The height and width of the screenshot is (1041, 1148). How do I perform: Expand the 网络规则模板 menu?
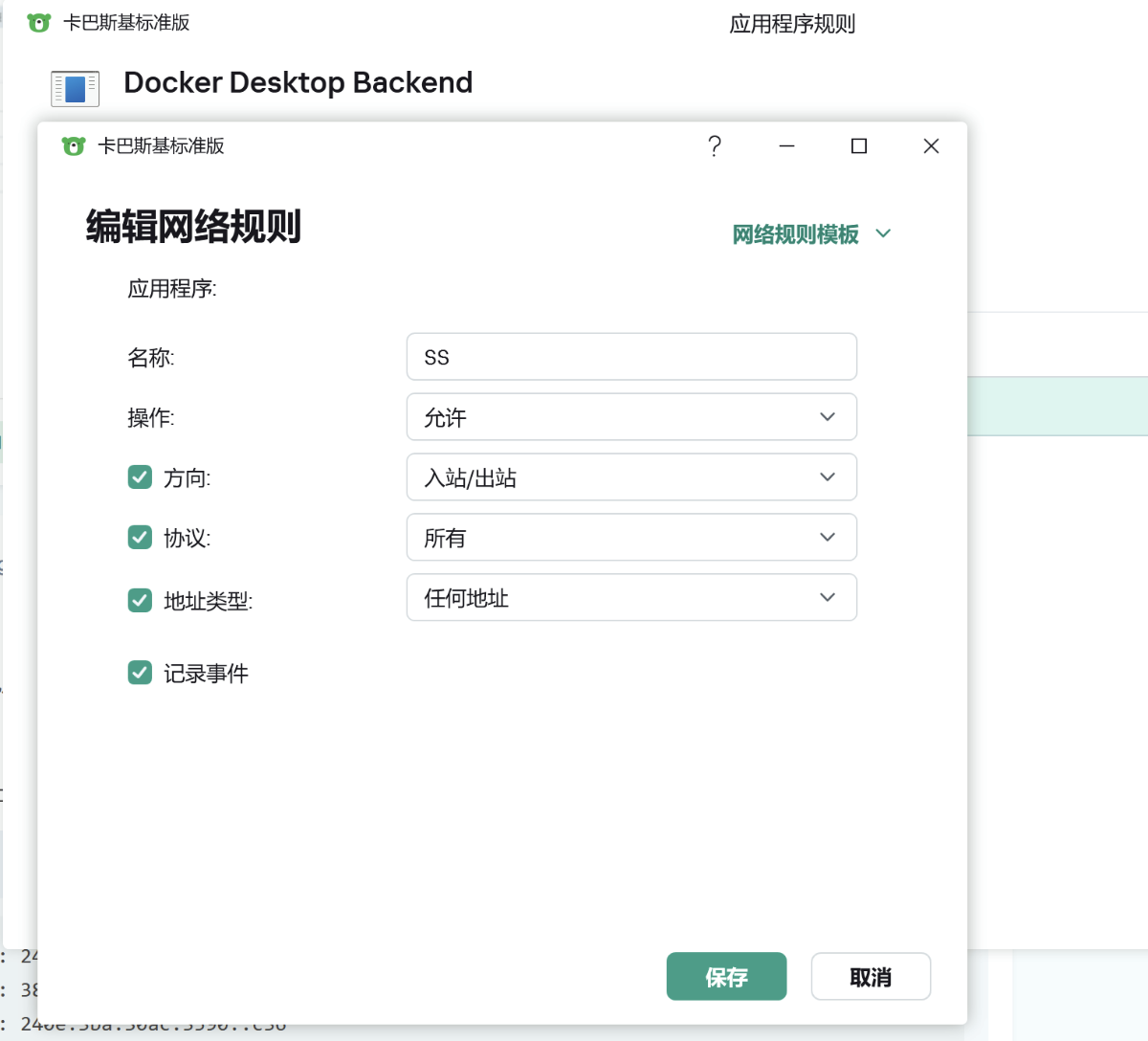click(x=811, y=234)
